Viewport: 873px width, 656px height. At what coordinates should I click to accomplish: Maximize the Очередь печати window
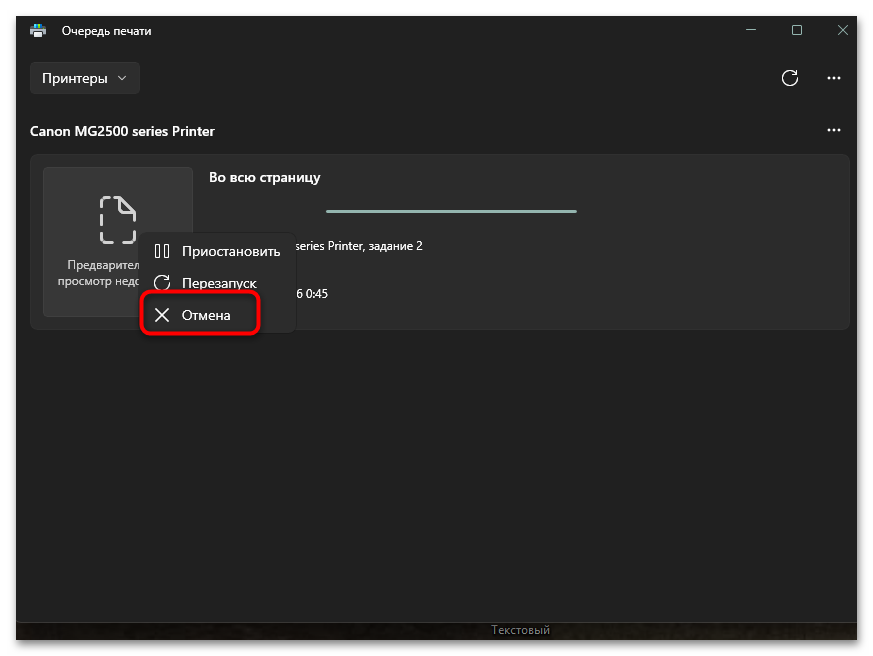tap(797, 30)
